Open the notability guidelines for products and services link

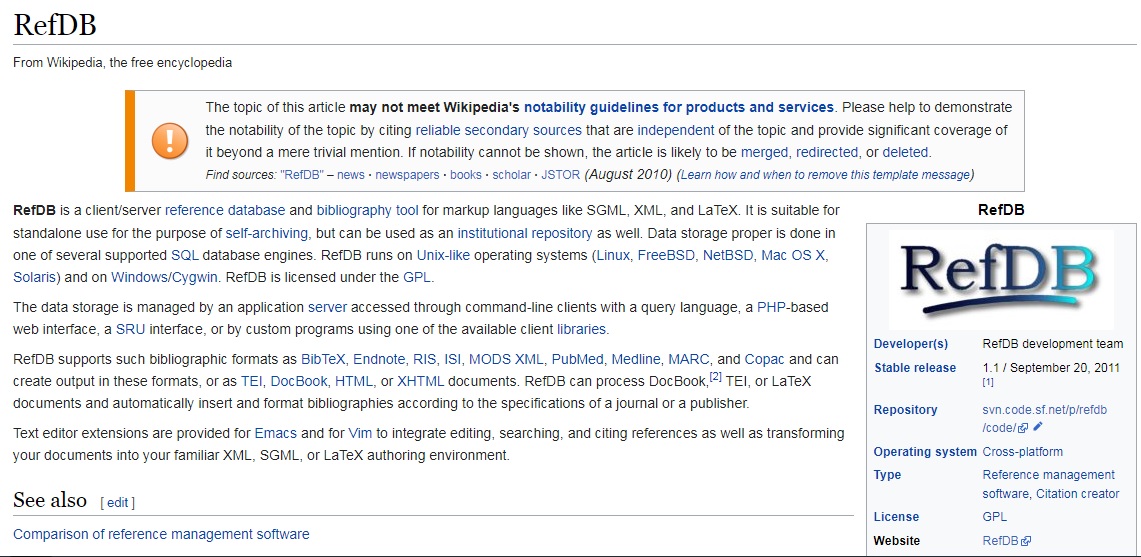pos(678,107)
